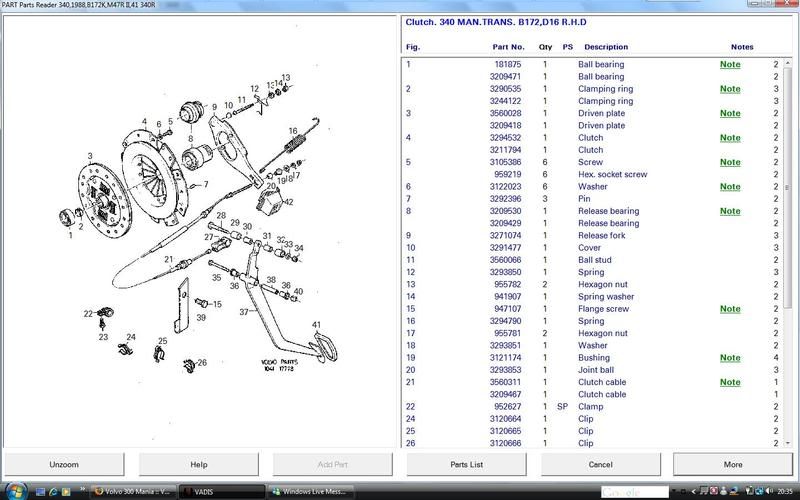Click the Show Desktop quick launch icon
Image resolution: width=800 pixels, height=500 pixels.
(41, 492)
